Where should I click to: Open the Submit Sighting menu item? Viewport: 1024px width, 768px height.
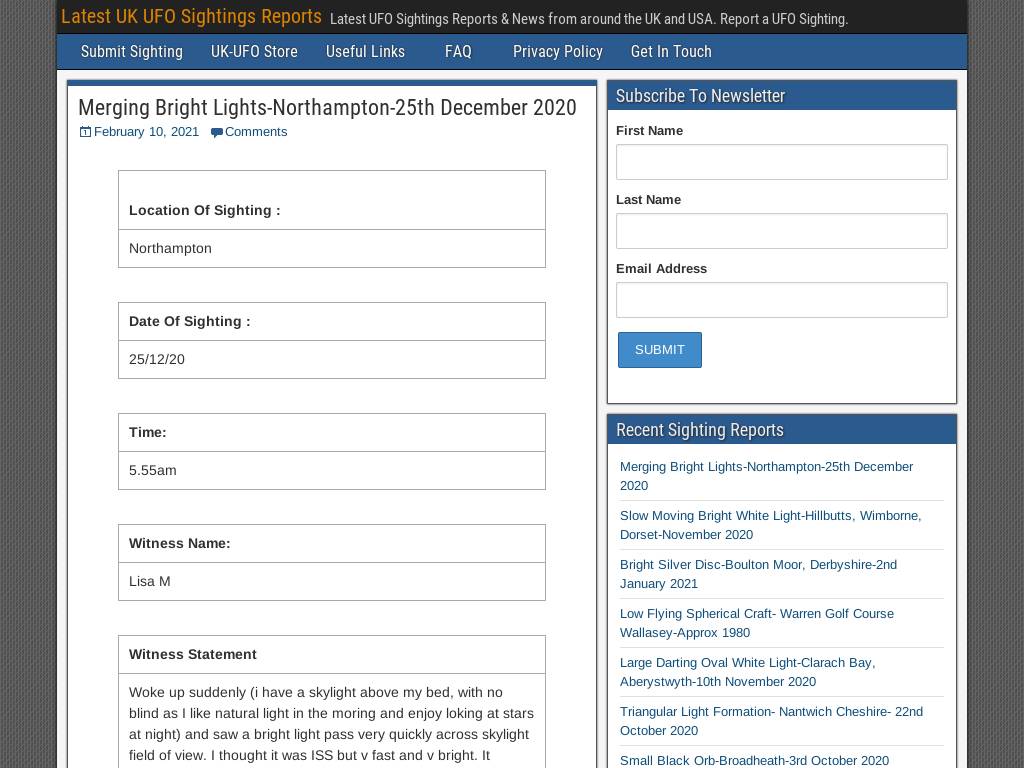pos(132,52)
